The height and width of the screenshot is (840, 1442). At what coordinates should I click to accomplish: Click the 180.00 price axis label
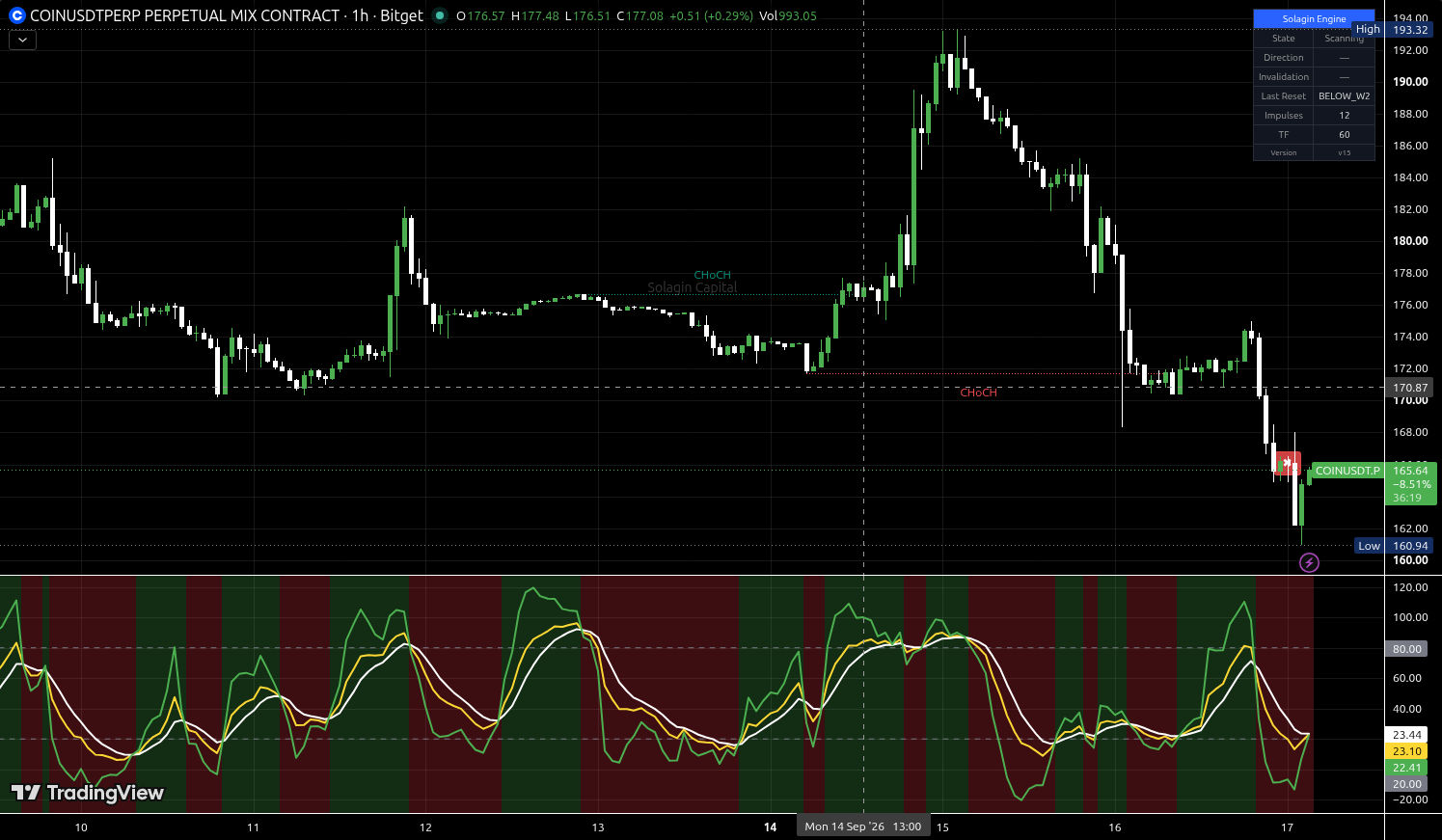pyautogui.click(x=1410, y=241)
